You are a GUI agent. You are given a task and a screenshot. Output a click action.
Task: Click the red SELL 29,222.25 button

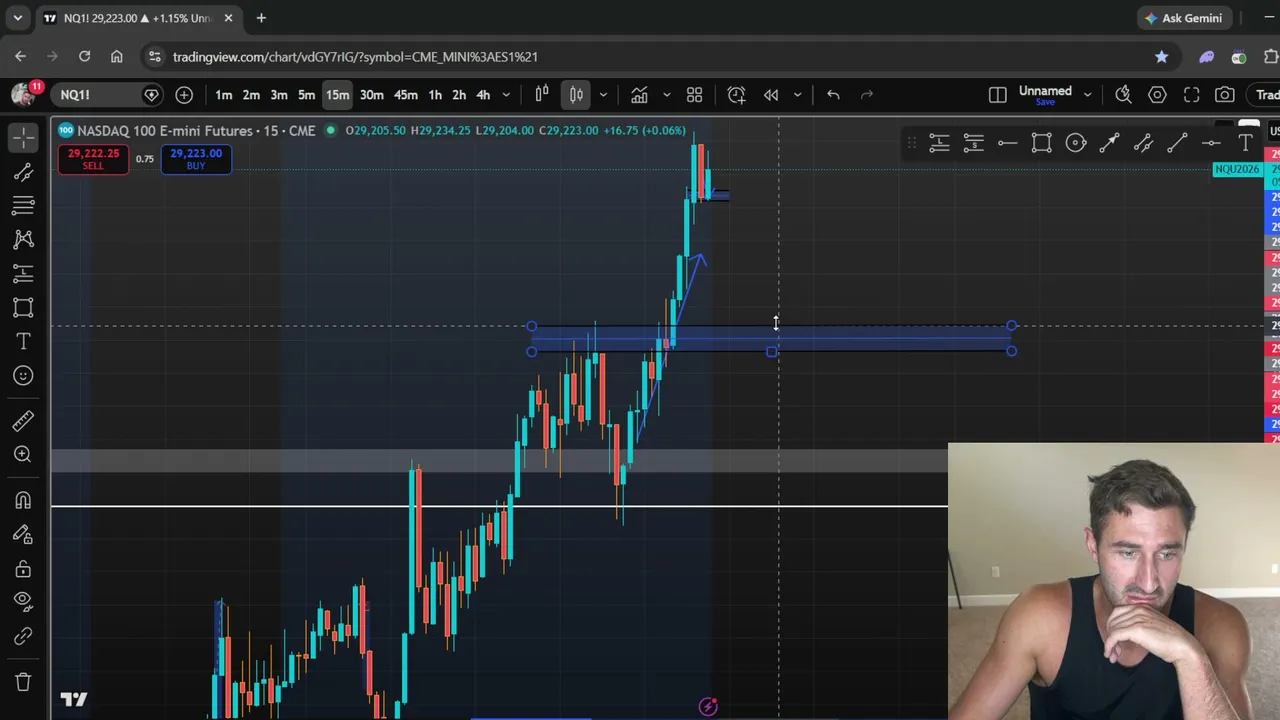[93, 159]
